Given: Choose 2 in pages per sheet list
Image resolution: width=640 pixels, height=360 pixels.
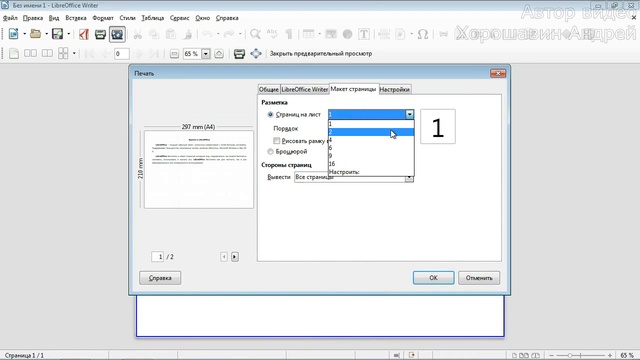Looking at the screenshot, I should [x=371, y=132].
